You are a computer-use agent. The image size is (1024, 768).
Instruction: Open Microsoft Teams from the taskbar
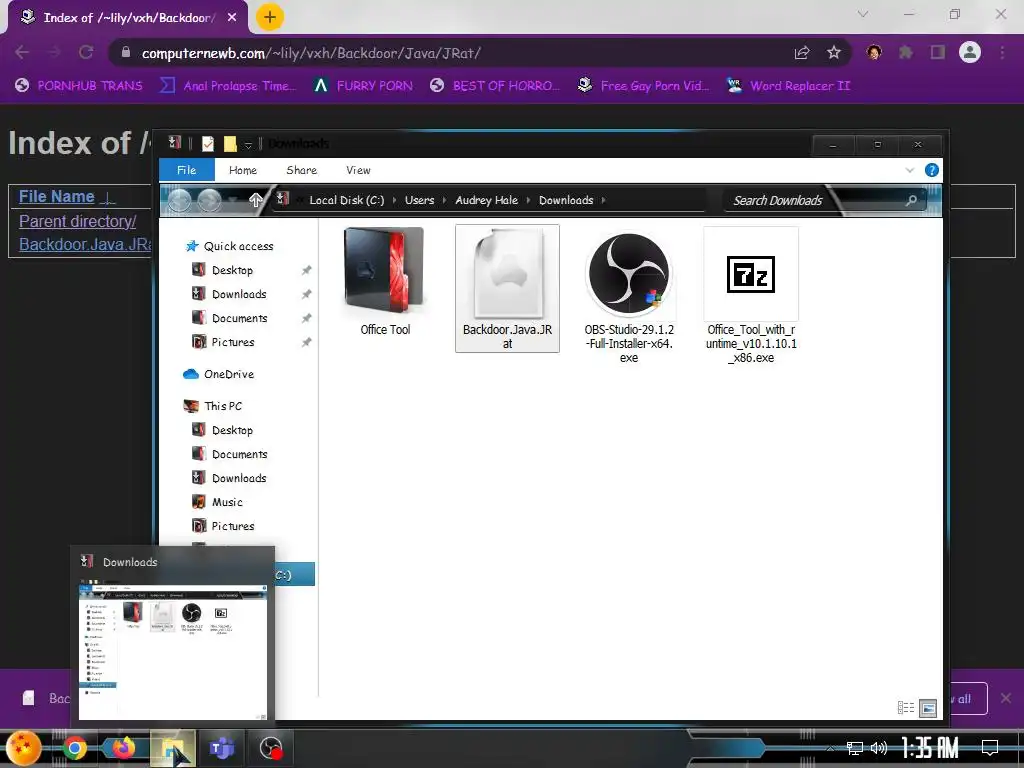tap(221, 748)
